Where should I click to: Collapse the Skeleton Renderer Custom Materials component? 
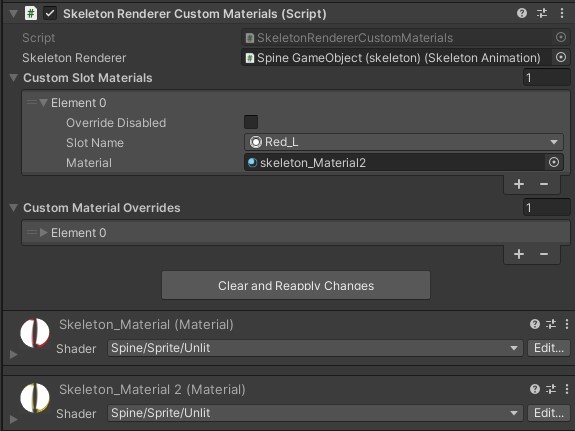[14, 14]
